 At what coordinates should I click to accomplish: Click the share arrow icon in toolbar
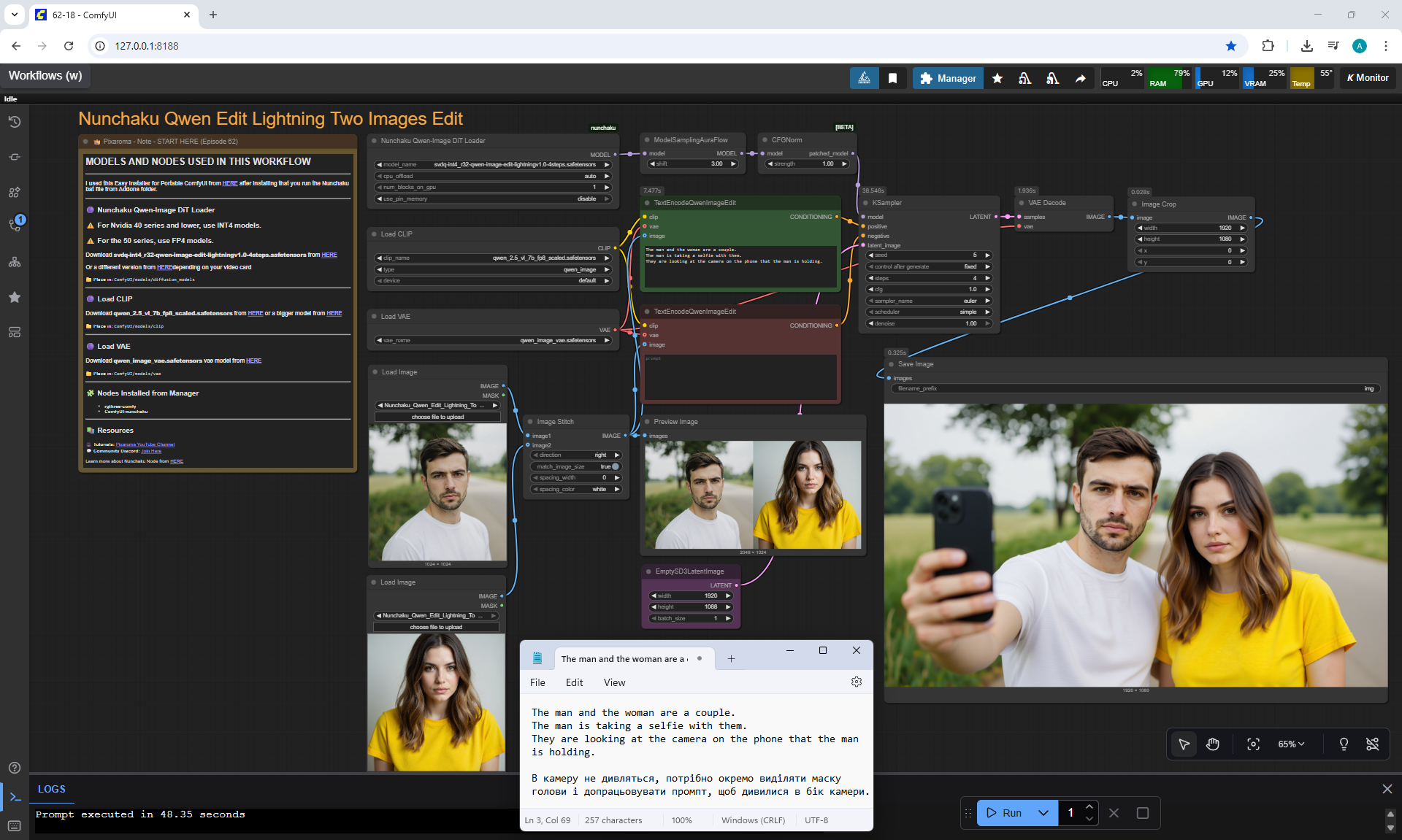(1080, 78)
